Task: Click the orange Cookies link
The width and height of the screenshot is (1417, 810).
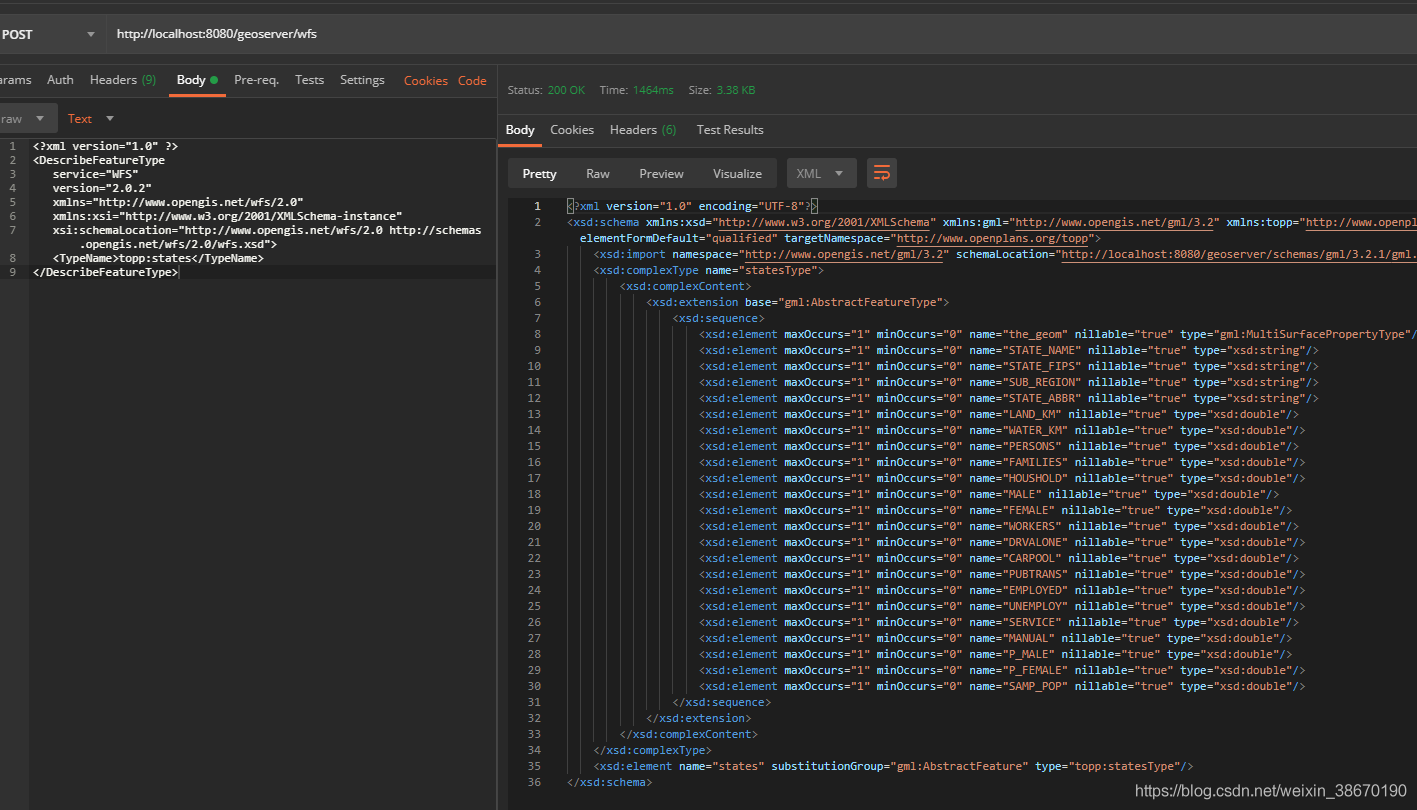Action: click(x=425, y=81)
